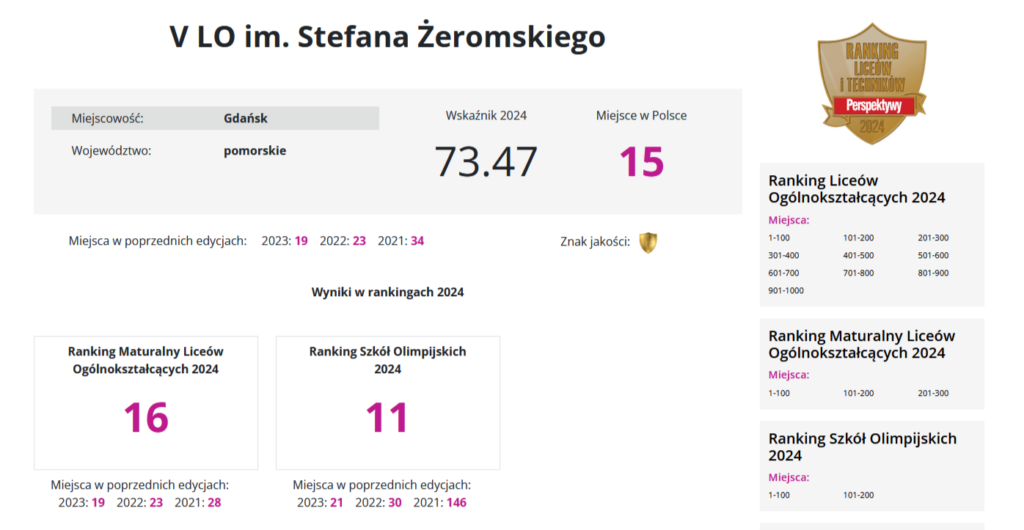Click the school title V LO im. Stefana Żeromskiego
This screenshot has height=530, width=1024.
coord(388,37)
